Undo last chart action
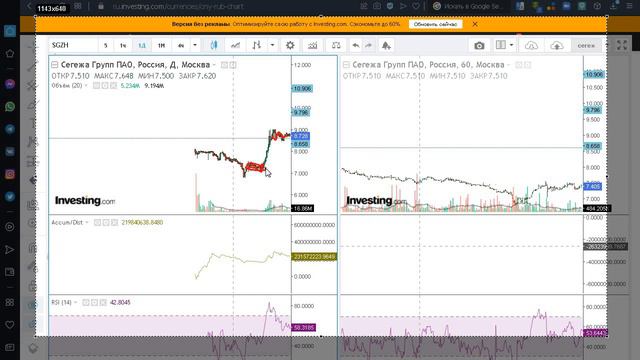This screenshot has height=360, width=640. pyautogui.click(x=356, y=45)
